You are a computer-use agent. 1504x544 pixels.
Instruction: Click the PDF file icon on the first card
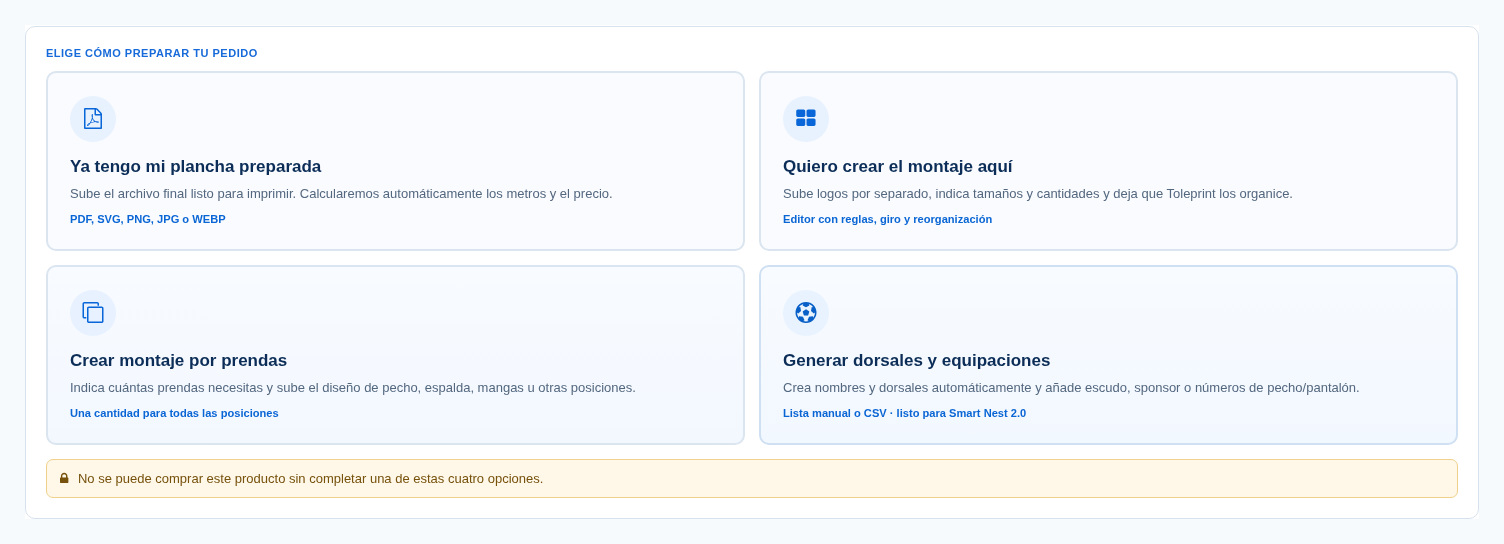[93, 119]
